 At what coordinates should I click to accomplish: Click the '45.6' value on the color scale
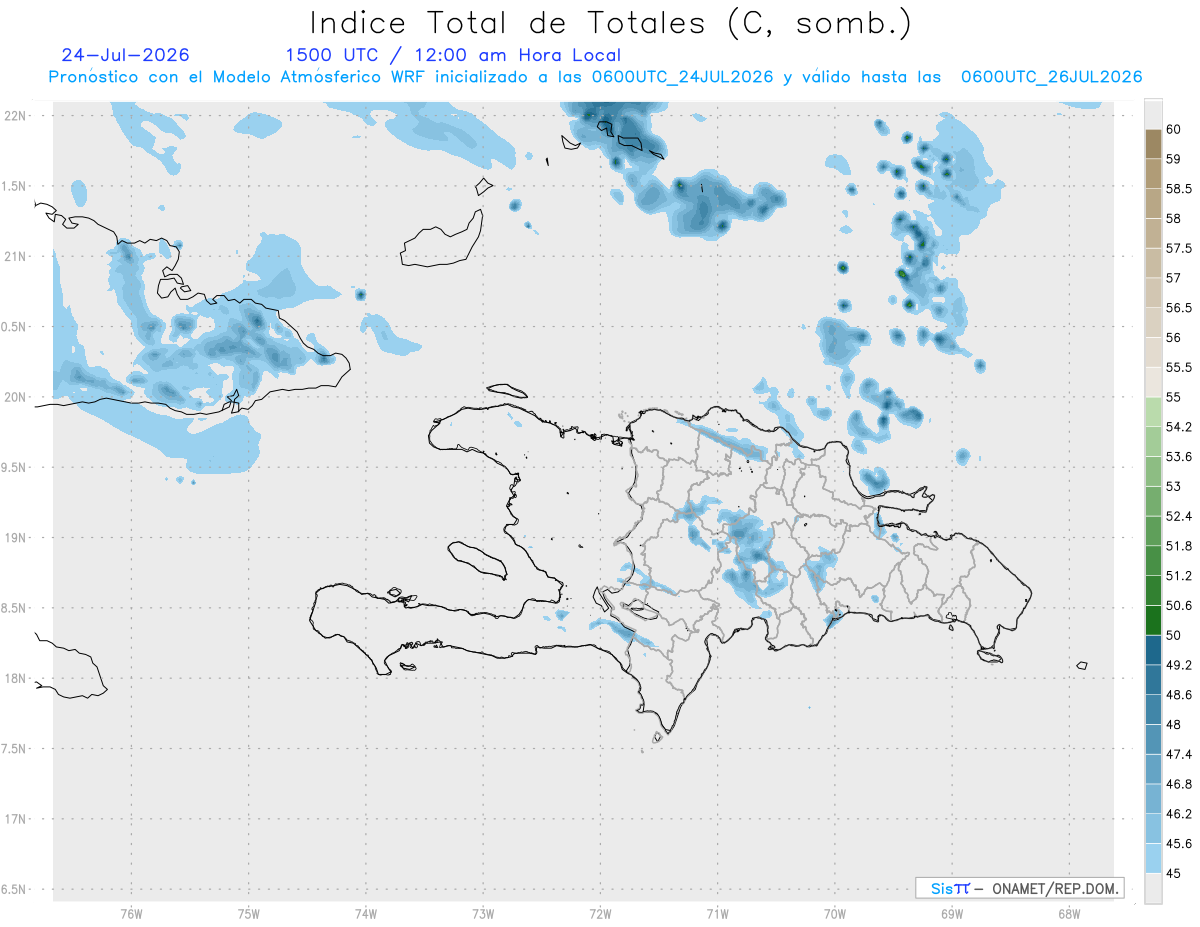1179,843
